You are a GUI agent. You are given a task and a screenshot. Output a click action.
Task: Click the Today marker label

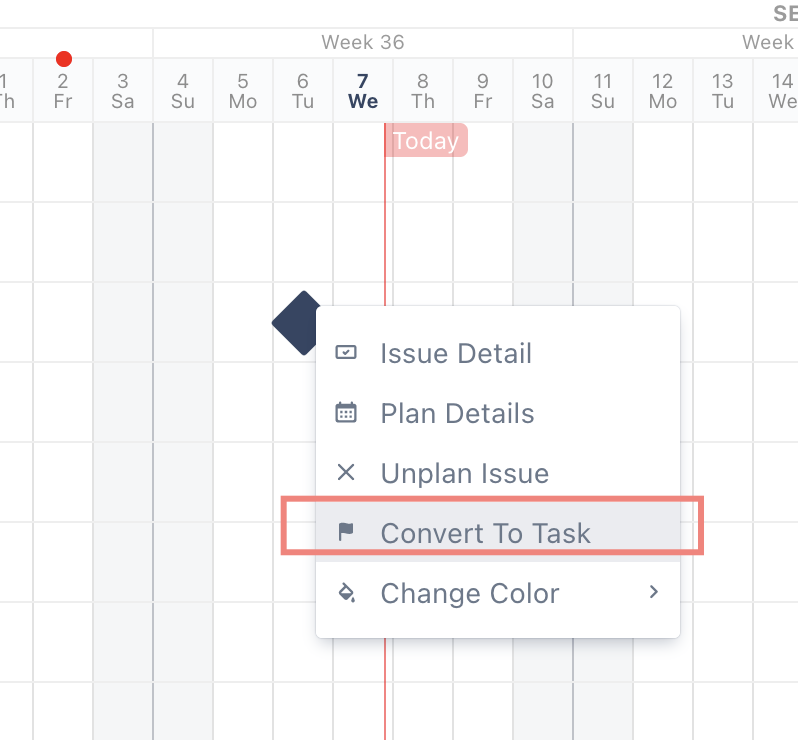click(426, 140)
